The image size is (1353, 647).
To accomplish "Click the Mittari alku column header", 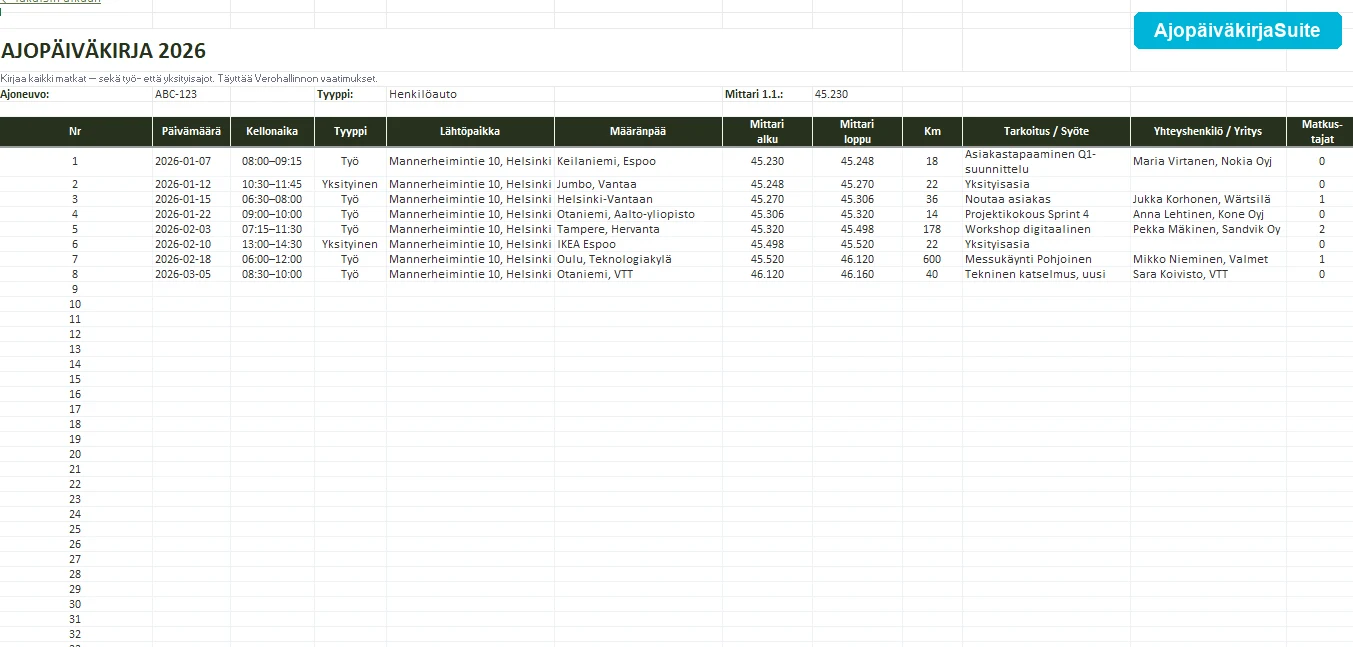I will pos(768,131).
